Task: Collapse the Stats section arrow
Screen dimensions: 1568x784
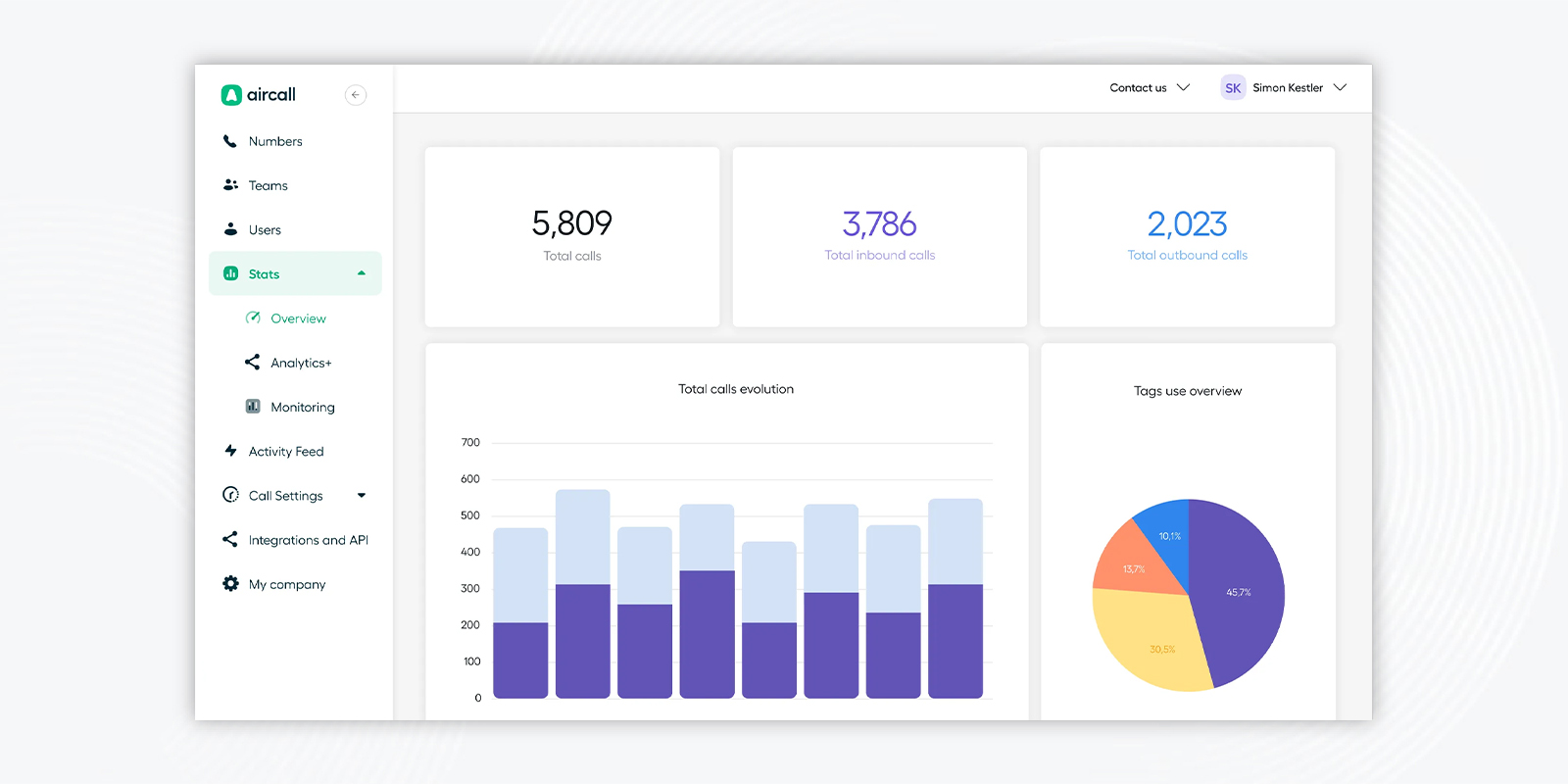Action: tap(362, 273)
